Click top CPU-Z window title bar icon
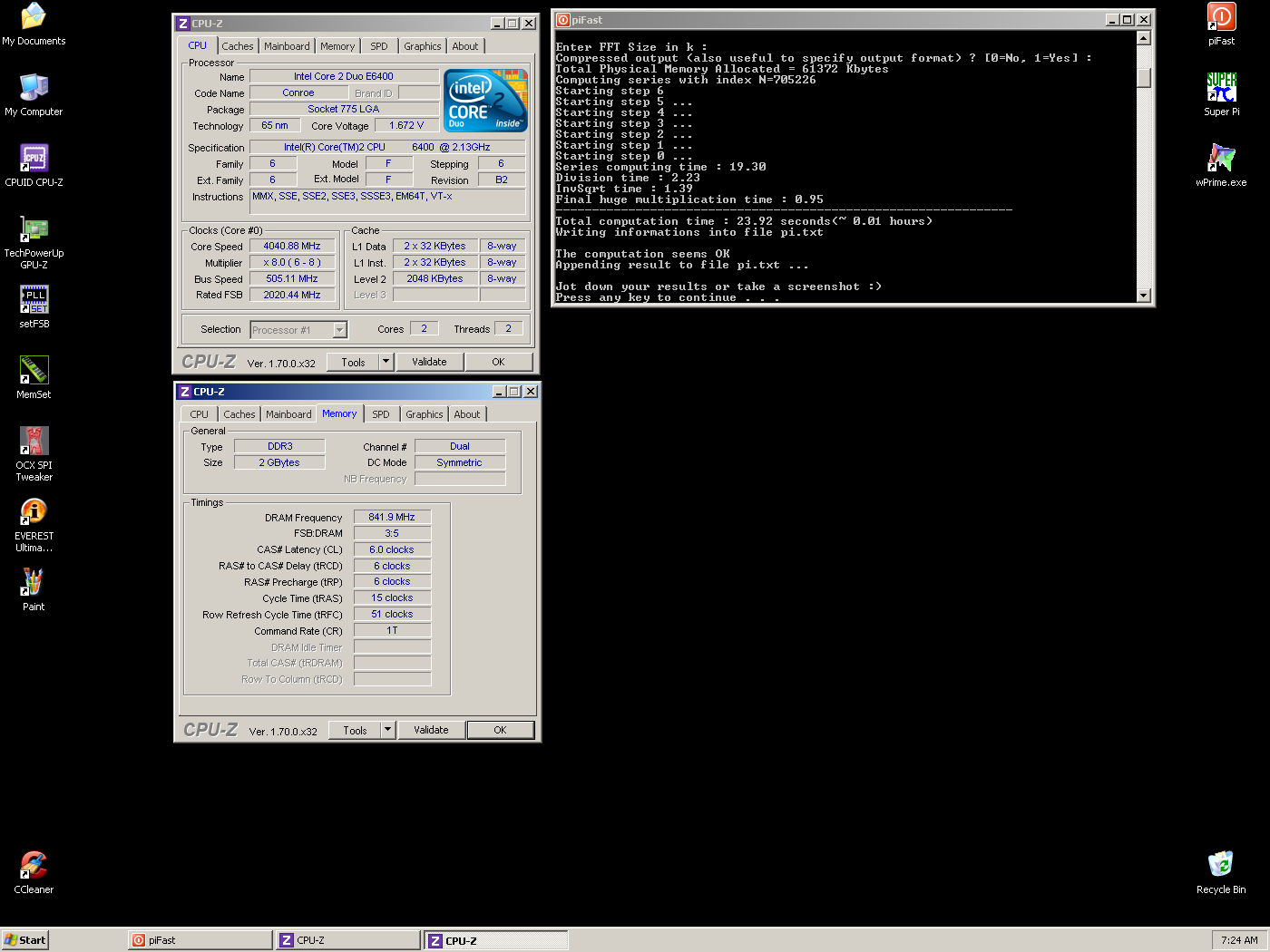 183,24
